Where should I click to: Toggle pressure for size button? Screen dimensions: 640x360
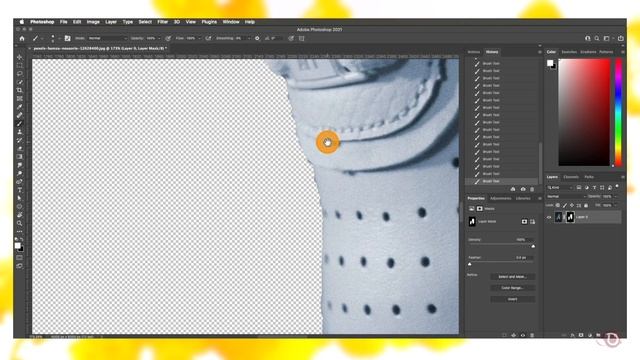(x=291, y=38)
